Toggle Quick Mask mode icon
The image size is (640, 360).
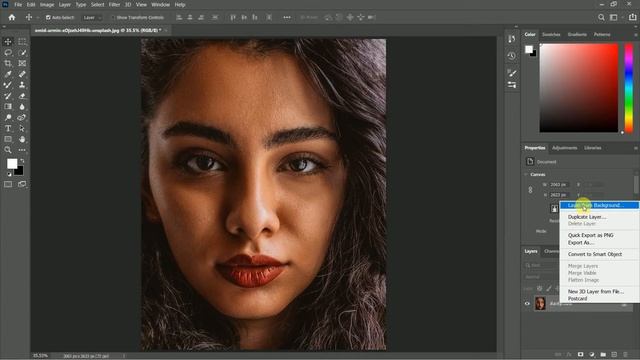pyautogui.click(x=8, y=184)
